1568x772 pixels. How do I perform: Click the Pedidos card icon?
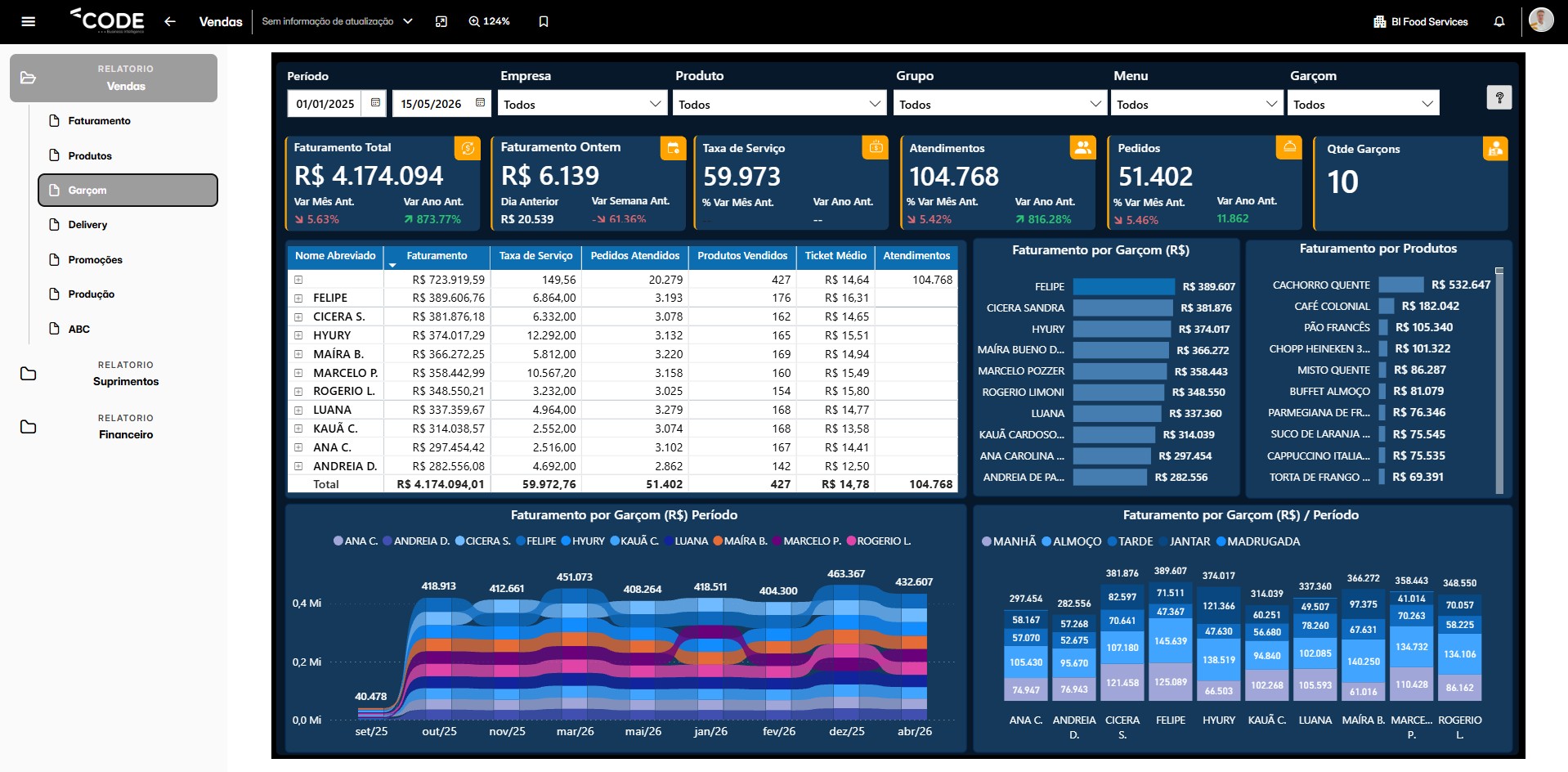(x=1289, y=147)
